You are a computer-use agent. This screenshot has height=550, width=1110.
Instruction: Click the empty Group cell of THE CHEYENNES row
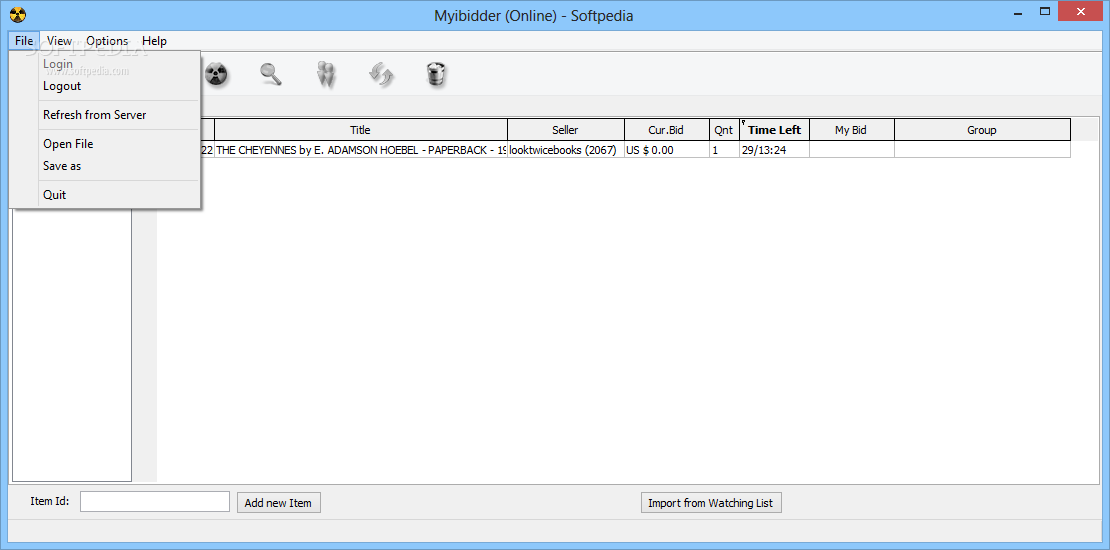pos(982,149)
